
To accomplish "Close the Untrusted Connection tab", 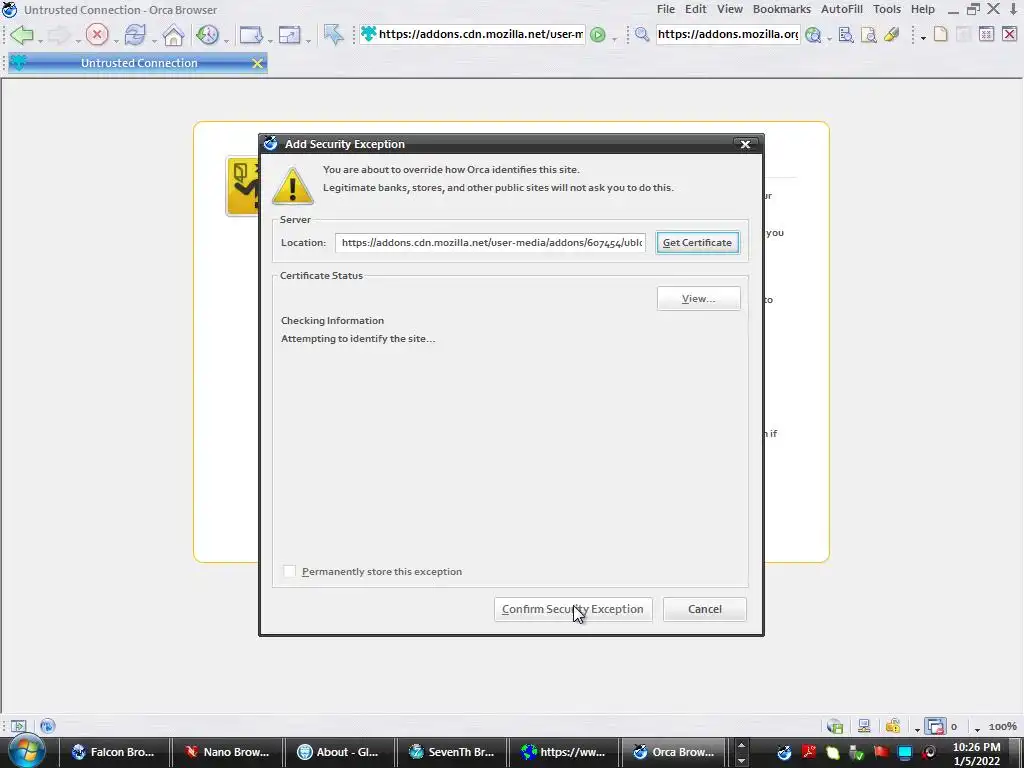I will [x=257, y=63].
